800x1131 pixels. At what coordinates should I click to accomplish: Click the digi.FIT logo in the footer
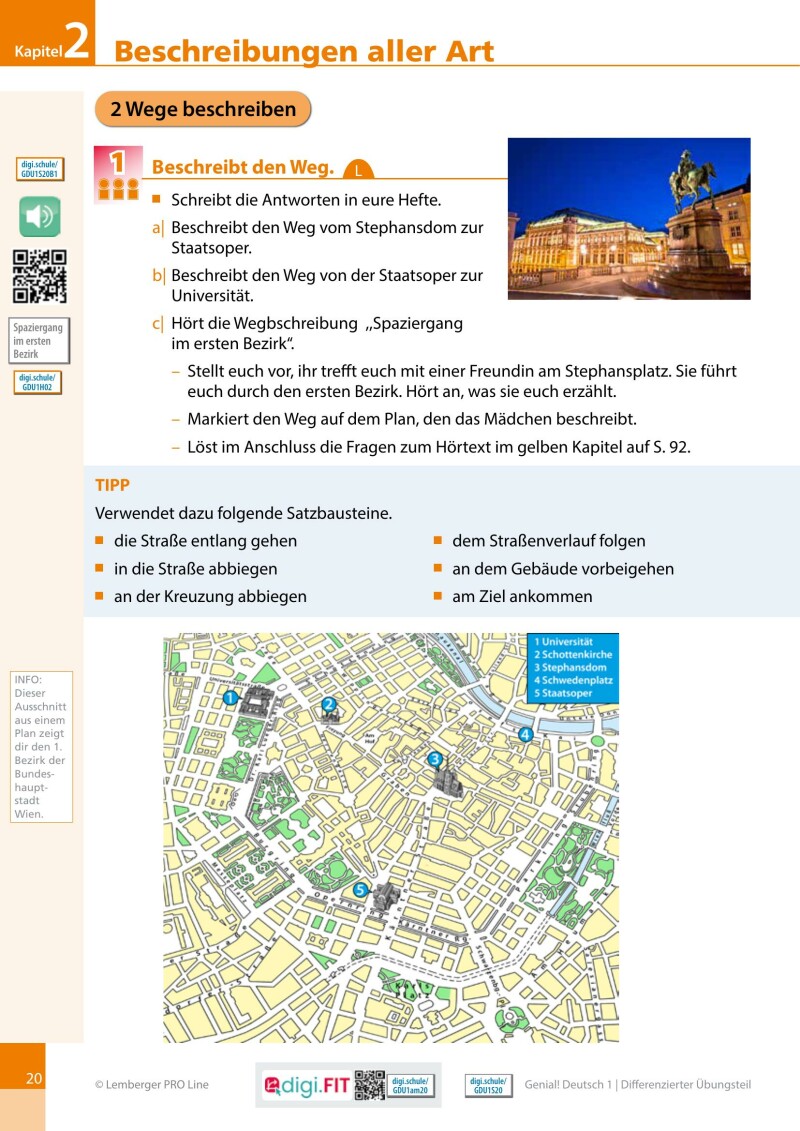pos(307,1085)
